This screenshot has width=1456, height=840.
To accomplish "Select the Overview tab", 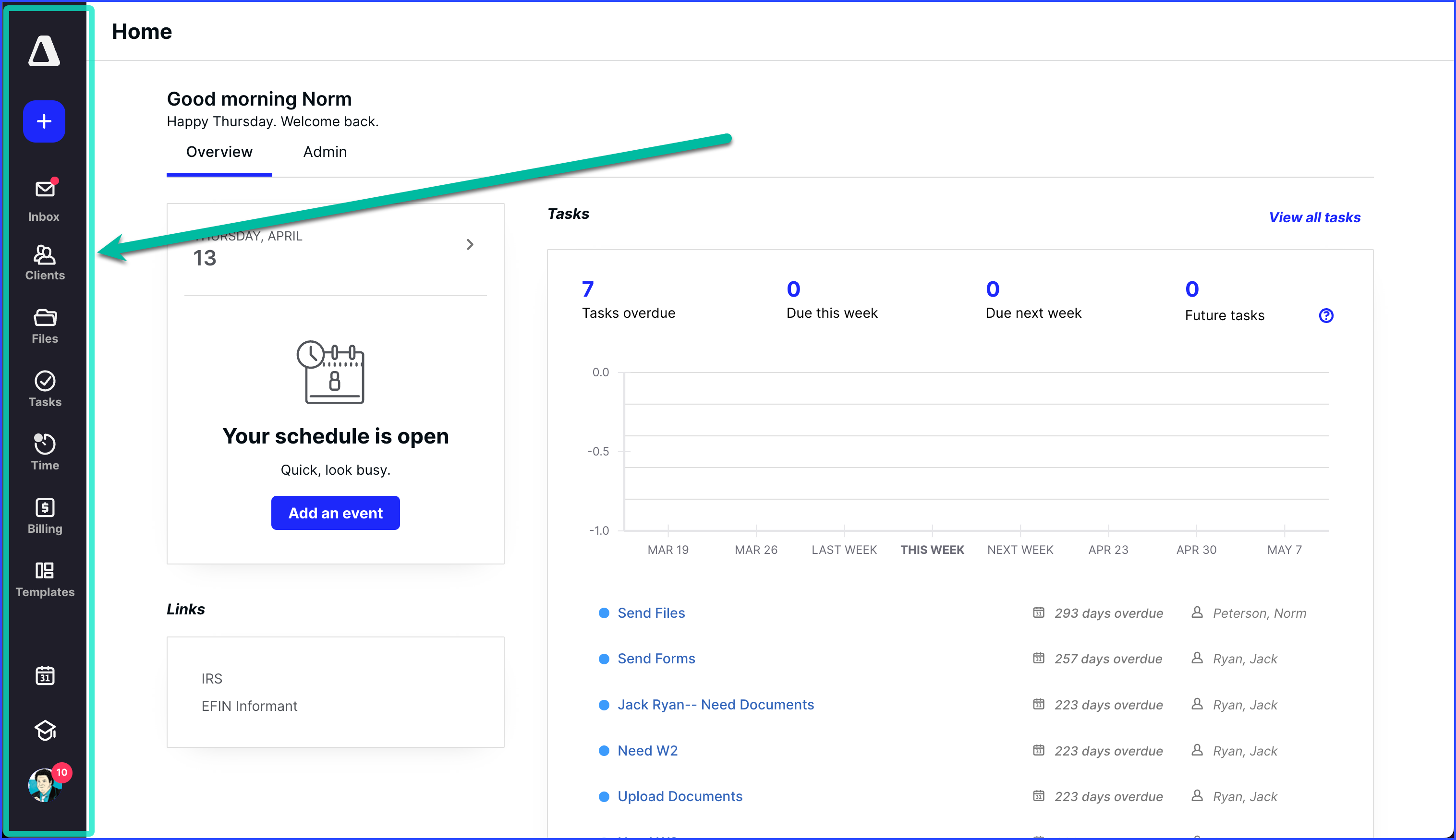I will (218, 152).
